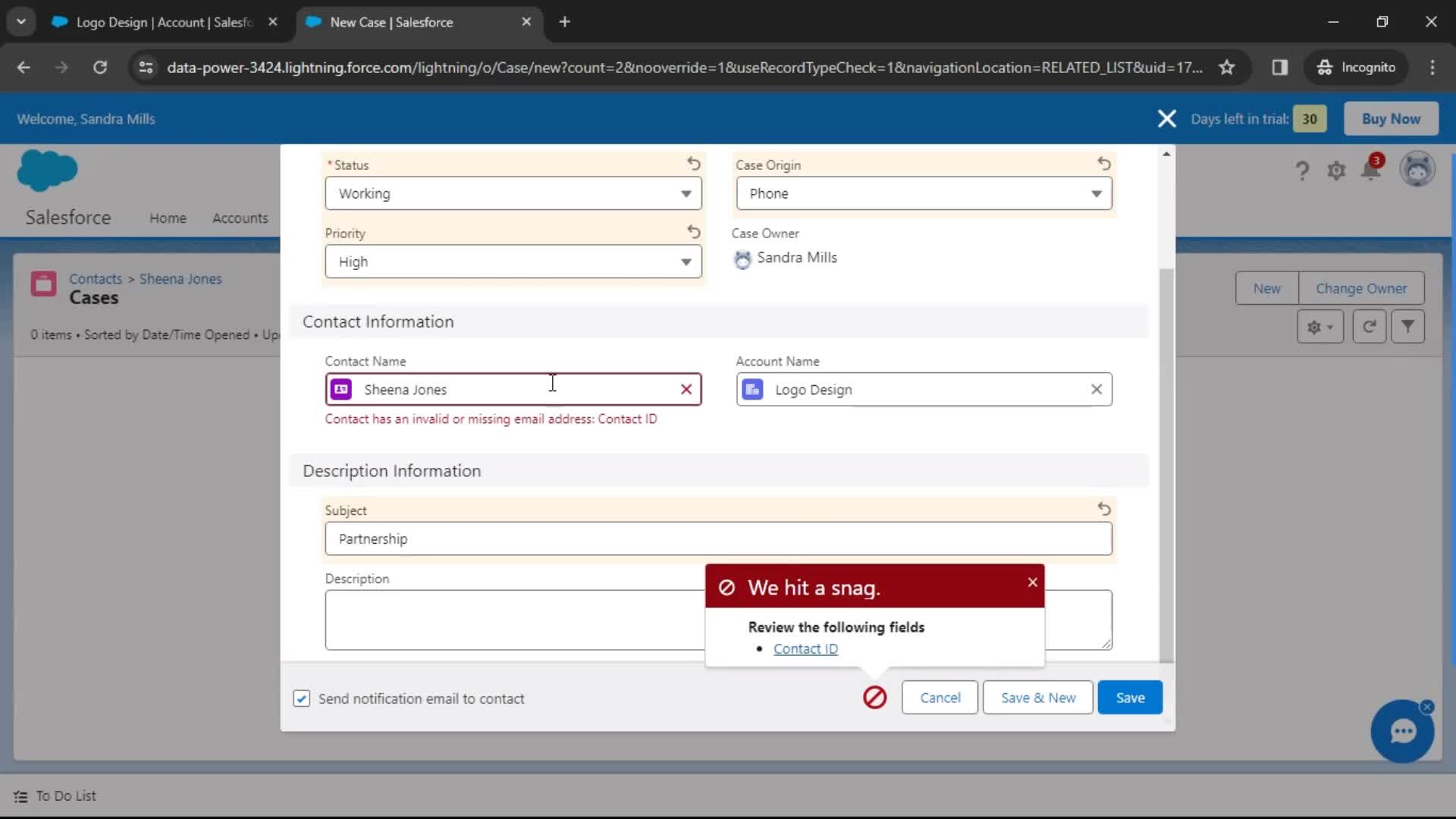Viewport: 1456px width, 819px height.
Task: Click the Salesforce cloud logo
Action: [x=47, y=171]
